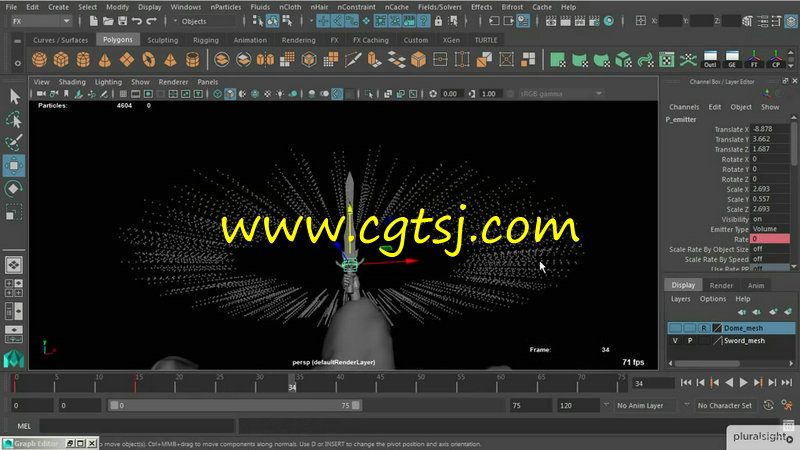This screenshot has height=450, width=800.
Task: Click the save scene icon
Action: tap(122, 21)
